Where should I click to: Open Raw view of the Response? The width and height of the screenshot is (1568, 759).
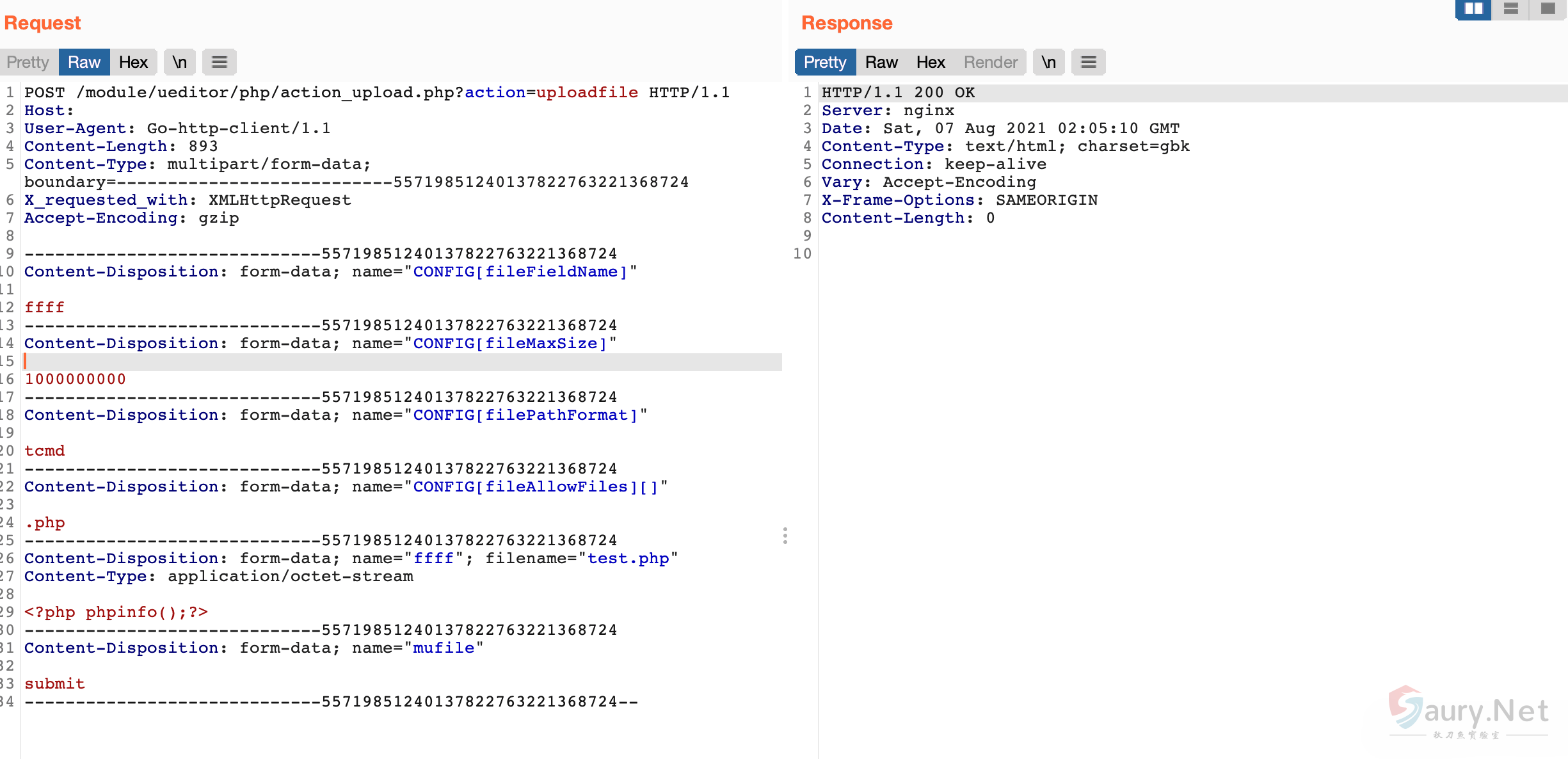[x=881, y=62]
